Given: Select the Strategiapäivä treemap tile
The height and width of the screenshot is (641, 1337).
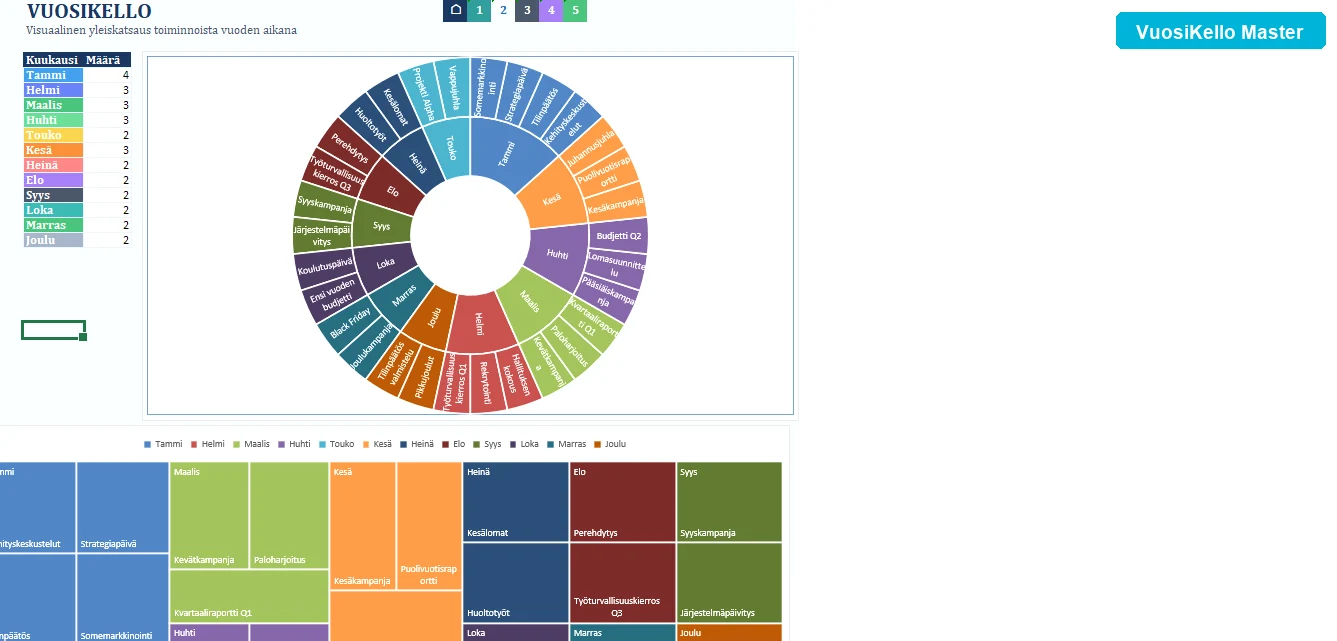Looking at the screenshot, I should pyautogui.click(x=122, y=507).
